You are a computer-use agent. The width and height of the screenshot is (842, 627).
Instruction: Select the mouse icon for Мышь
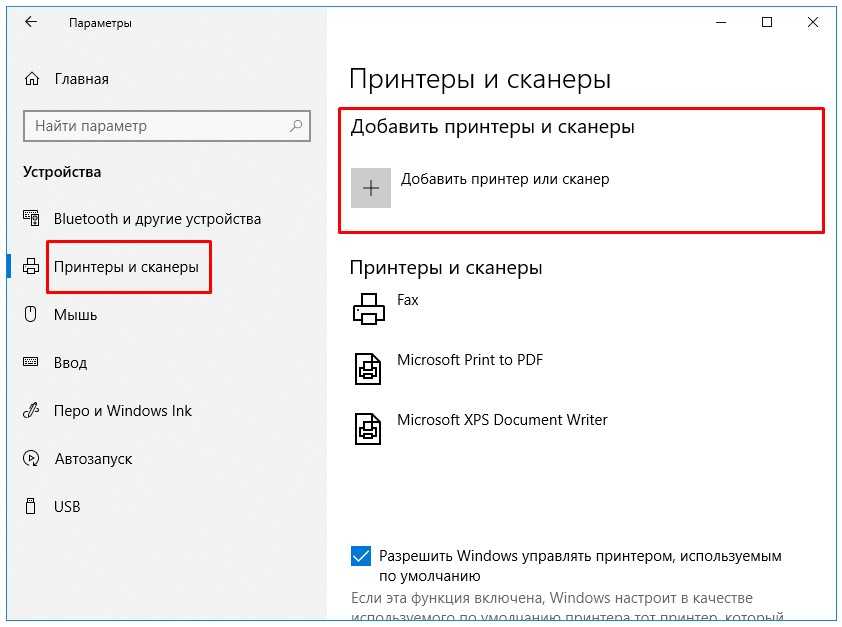pyautogui.click(x=31, y=314)
